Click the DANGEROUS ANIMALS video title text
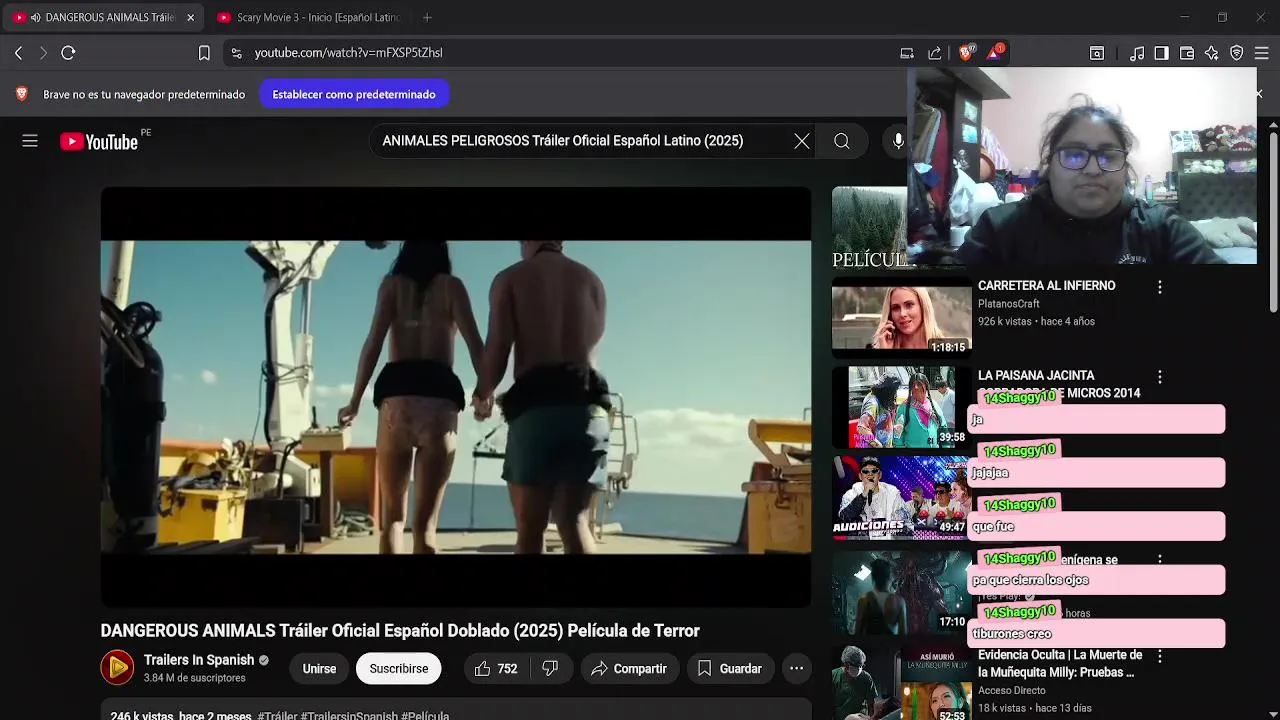 [400, 631]
